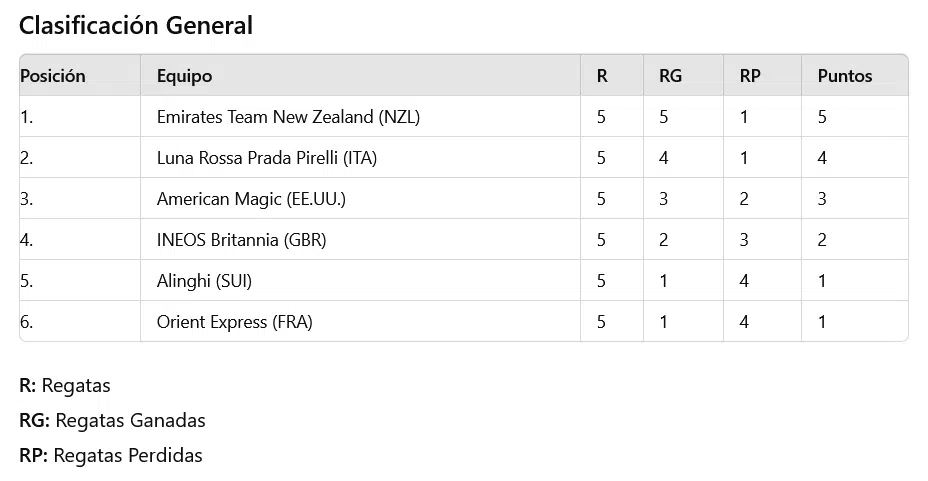Click the Equipo column header
This screenshot has width=928, height=481.
pos(184,76)
